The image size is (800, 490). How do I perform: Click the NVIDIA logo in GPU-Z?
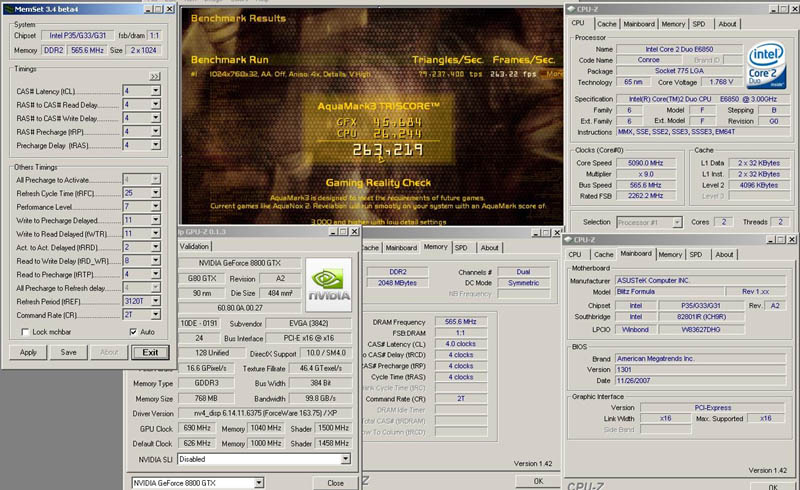click(329, 285)
